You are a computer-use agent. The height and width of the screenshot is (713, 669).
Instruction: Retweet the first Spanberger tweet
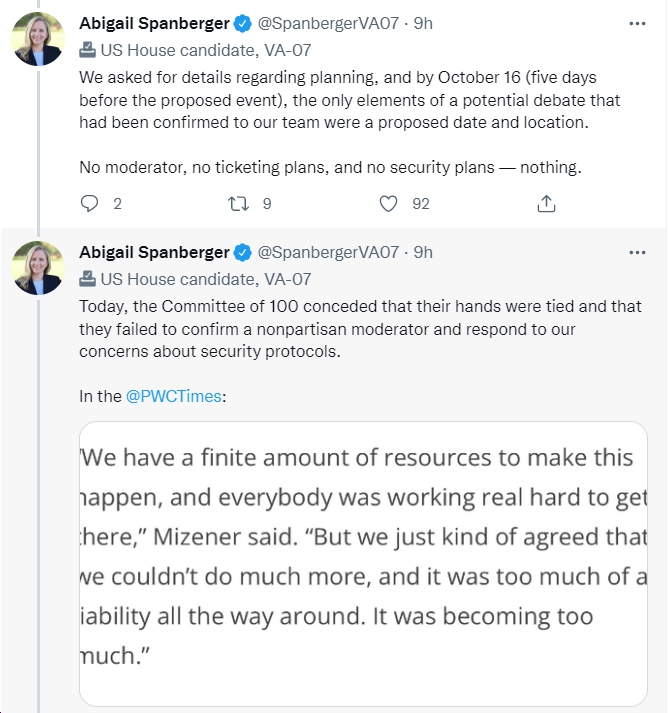pyautogui.click(x=238, y=204)
